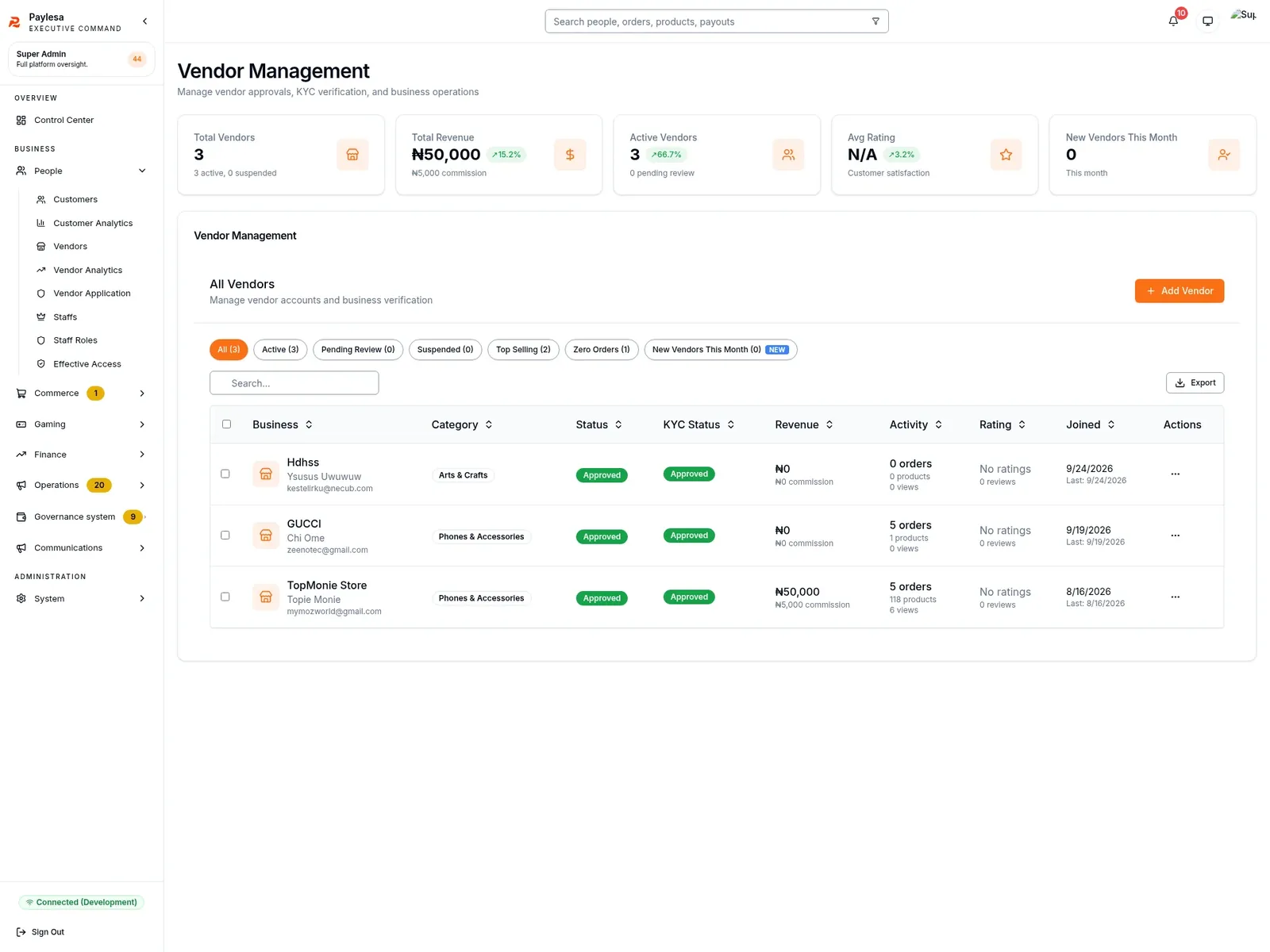Sort table by Joined column
Screen dimensions: 1270x952
click(x=1091, y=425)
